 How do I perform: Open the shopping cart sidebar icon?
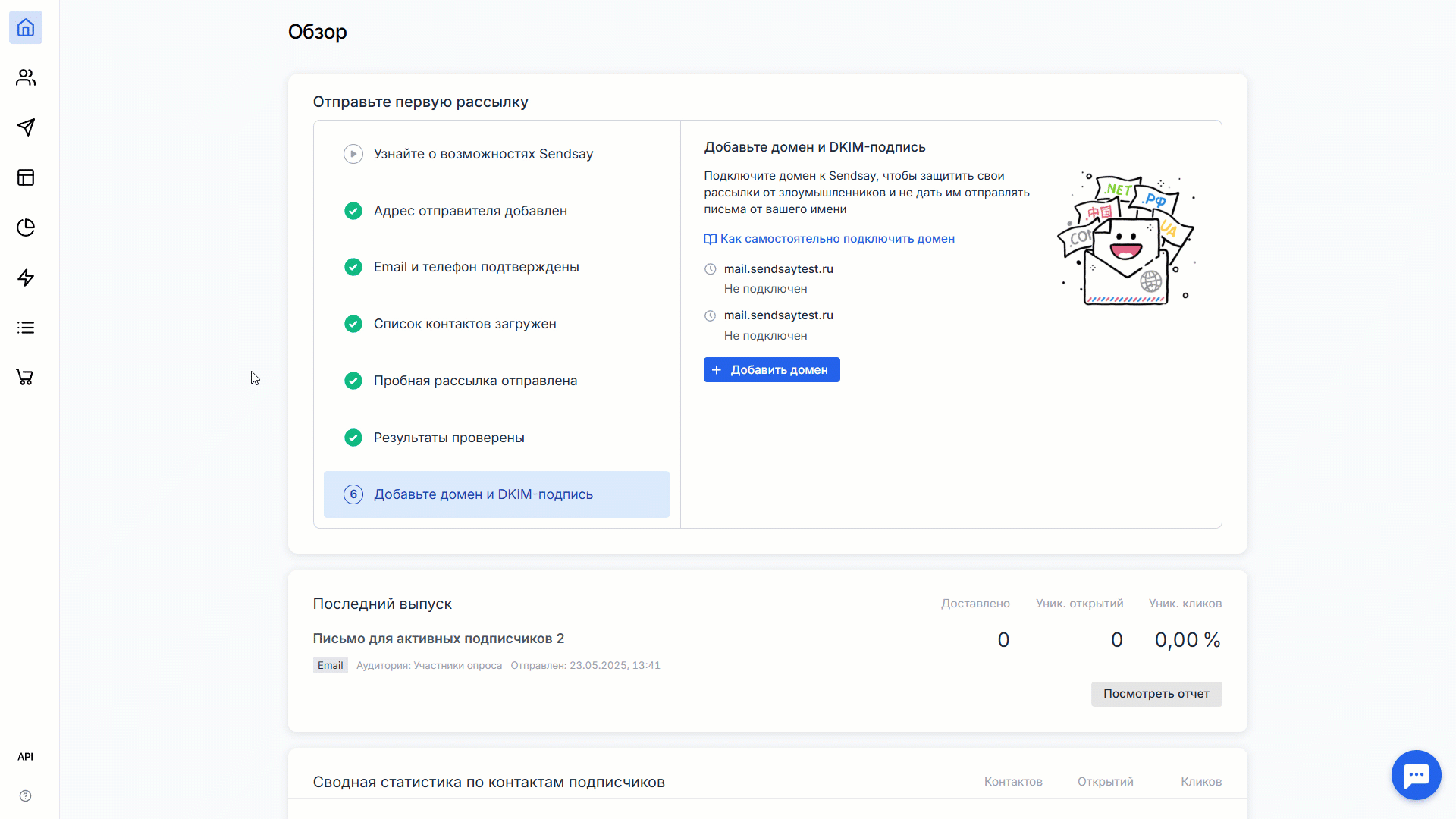pyautogui.click(x=26, y=377)
